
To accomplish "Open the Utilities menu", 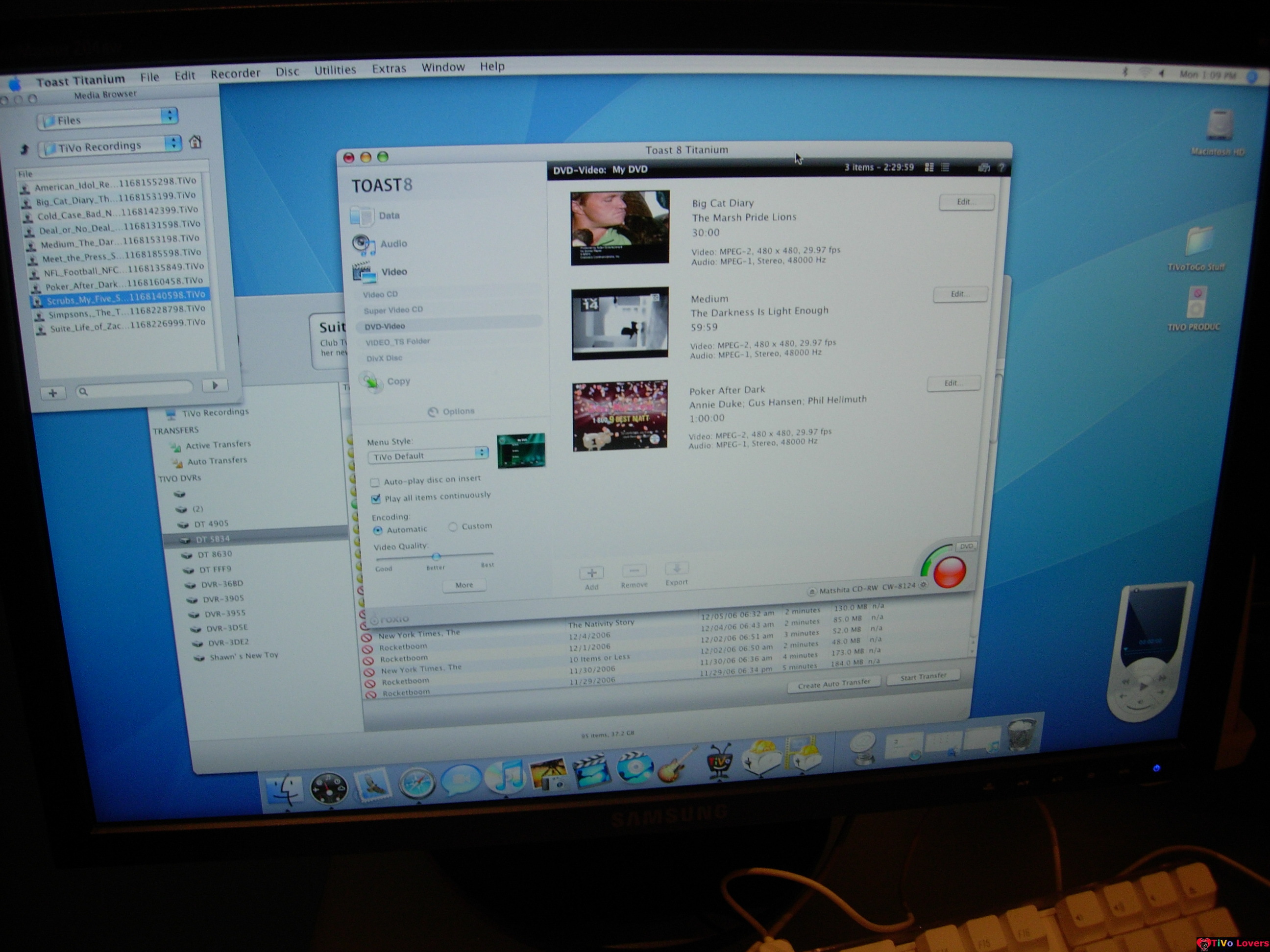I will coord(335,70).
